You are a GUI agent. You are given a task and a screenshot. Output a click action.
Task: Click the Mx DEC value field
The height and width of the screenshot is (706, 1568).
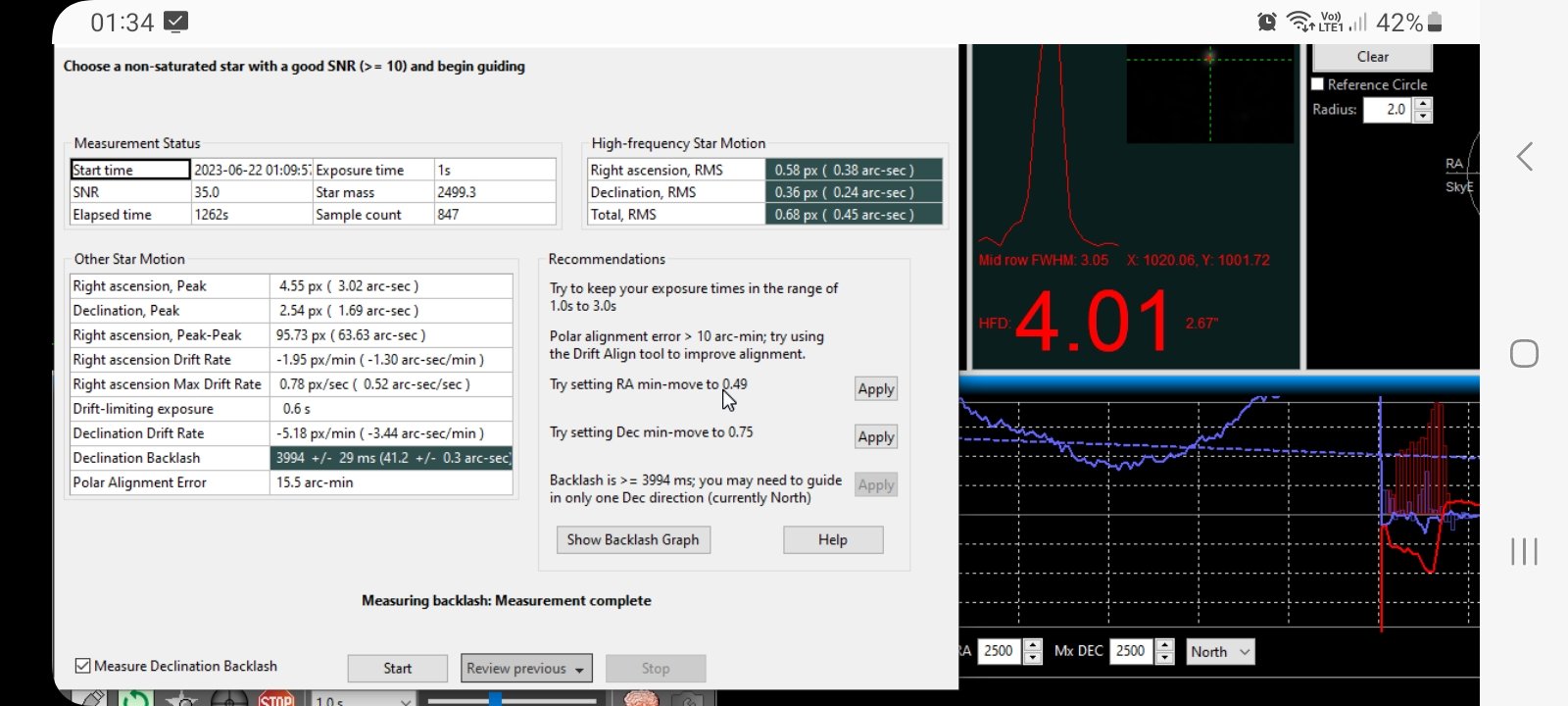pyautogui.click(x=1131, y=651)
